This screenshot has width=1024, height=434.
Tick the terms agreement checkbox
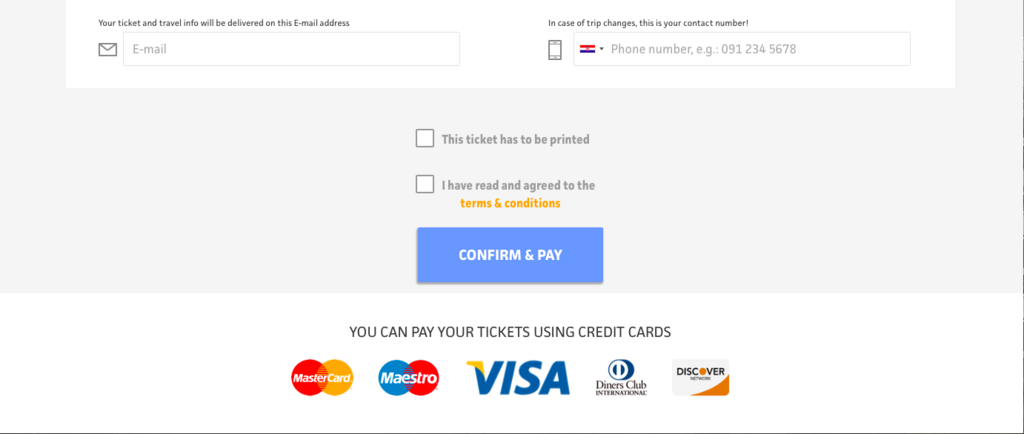[x=424, y=184]
